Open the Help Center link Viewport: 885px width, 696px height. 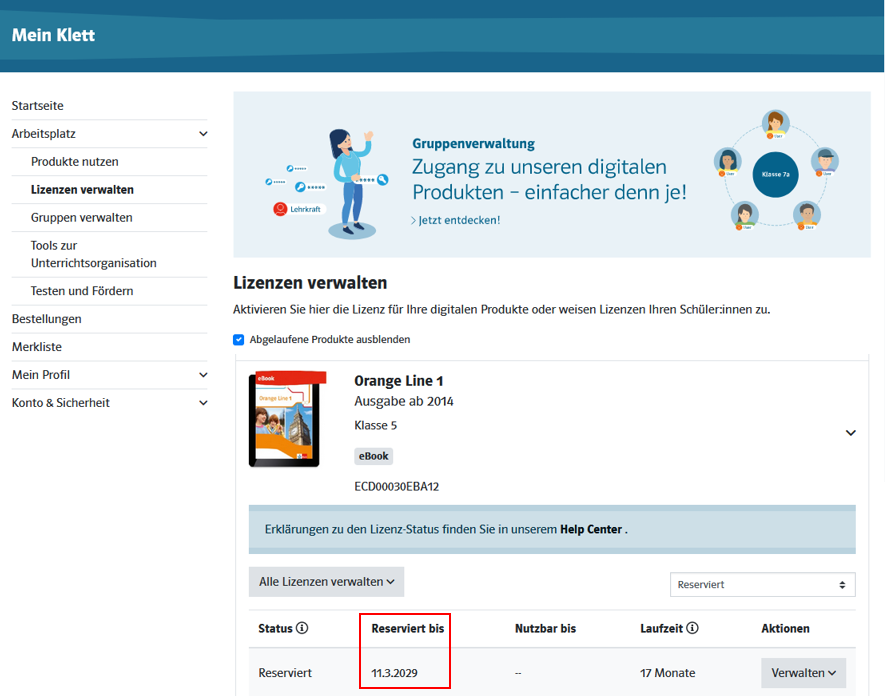coord(591,529)
